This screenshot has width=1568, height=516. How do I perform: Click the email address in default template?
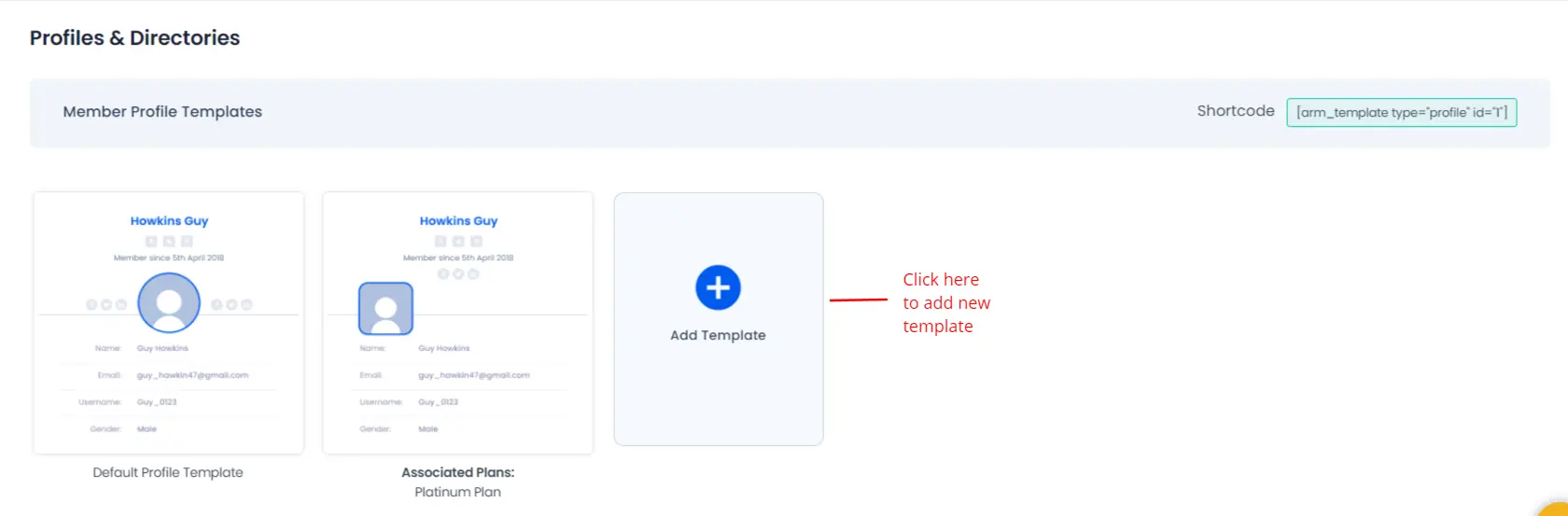192,375
